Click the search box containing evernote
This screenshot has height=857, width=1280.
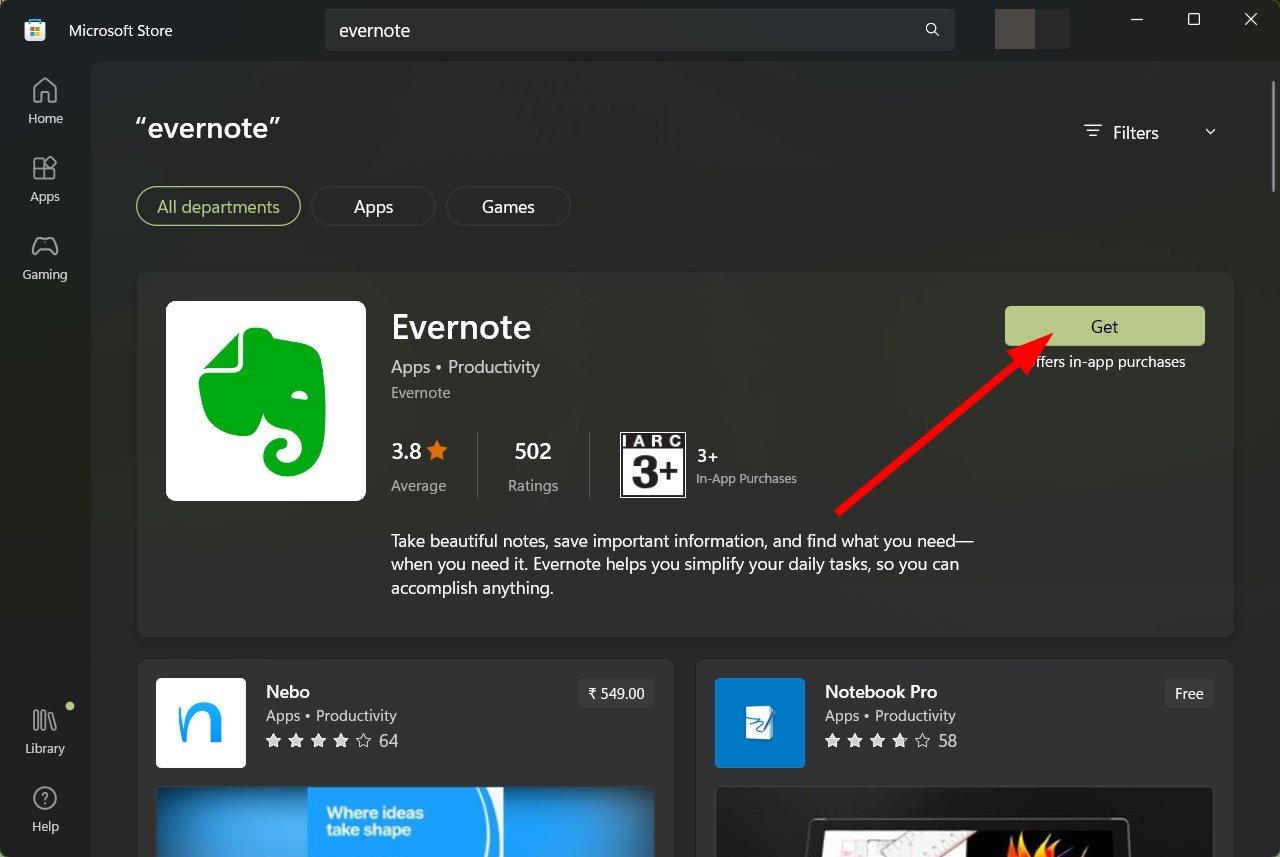[x=640, y=30]
